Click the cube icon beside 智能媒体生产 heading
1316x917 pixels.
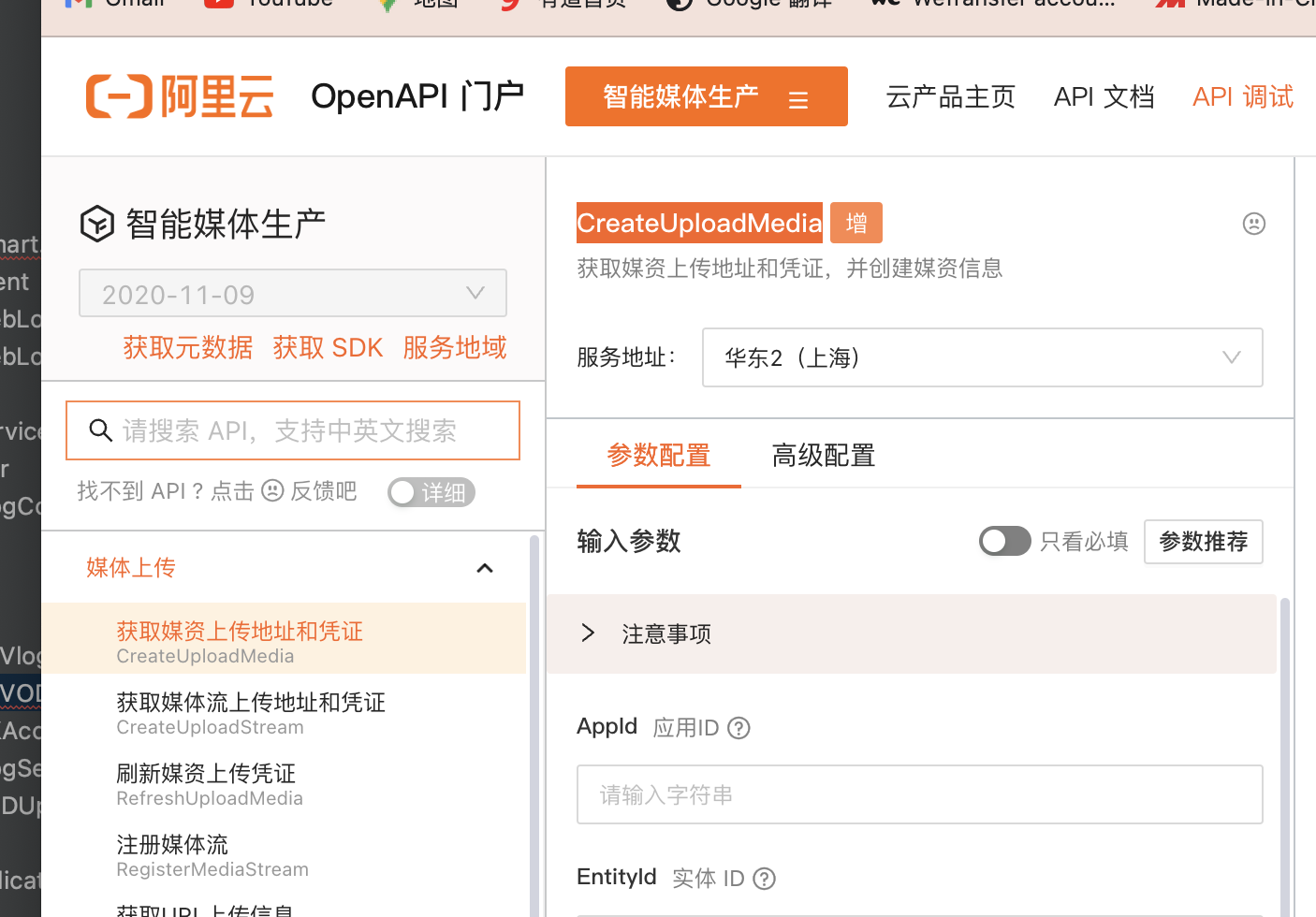tap(97, 224)
